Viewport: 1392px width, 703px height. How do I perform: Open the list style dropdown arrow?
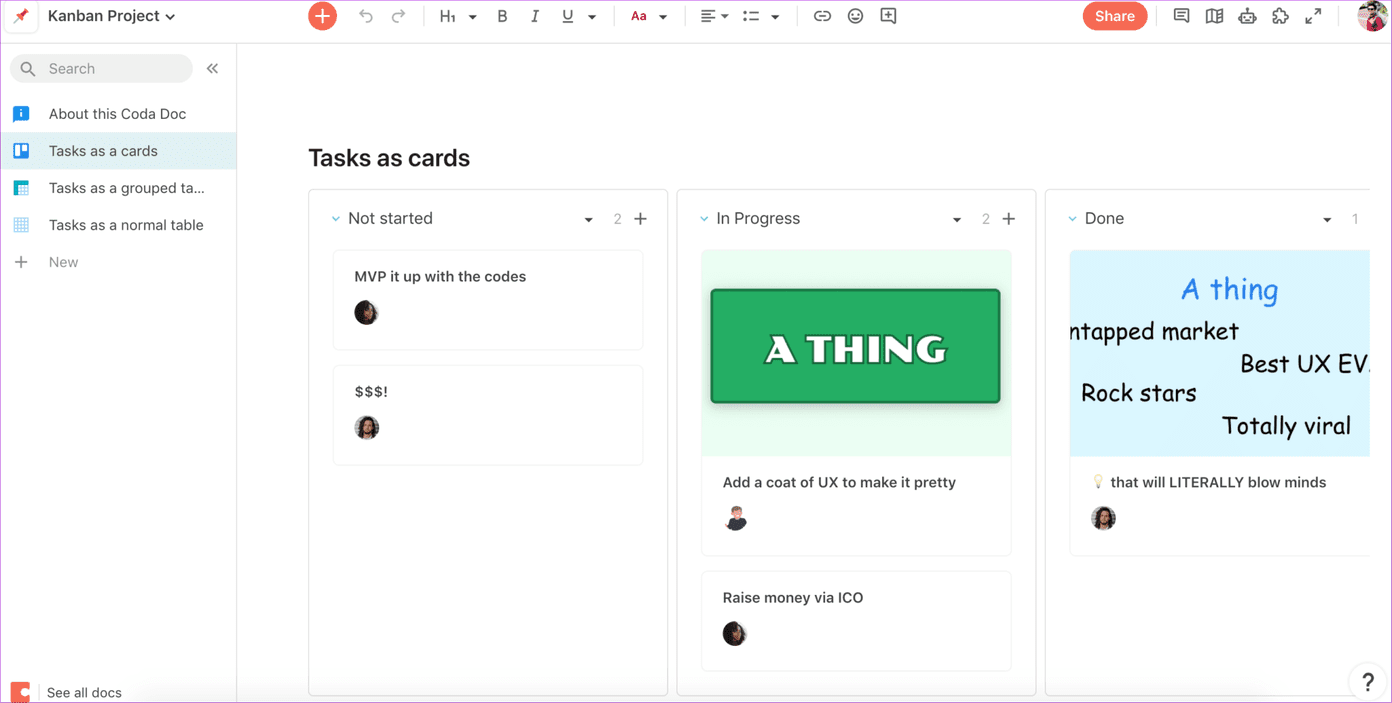(x=775, y=17)
